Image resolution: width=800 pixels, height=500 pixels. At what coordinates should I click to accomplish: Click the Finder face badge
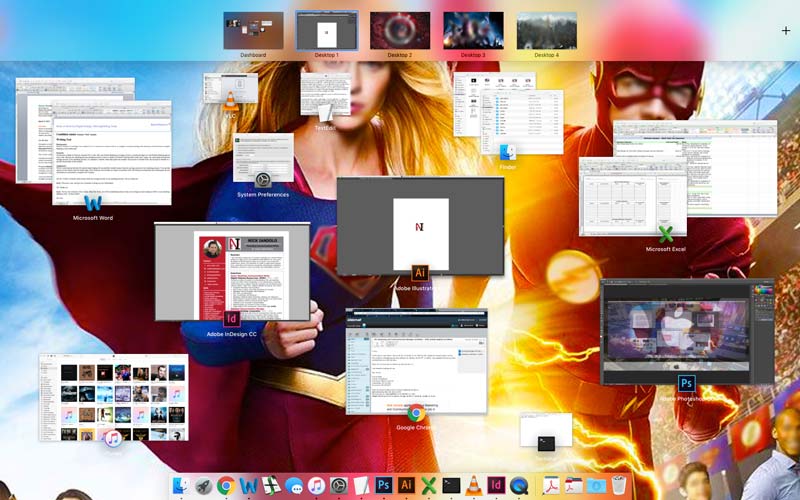(x=508, y=152)
